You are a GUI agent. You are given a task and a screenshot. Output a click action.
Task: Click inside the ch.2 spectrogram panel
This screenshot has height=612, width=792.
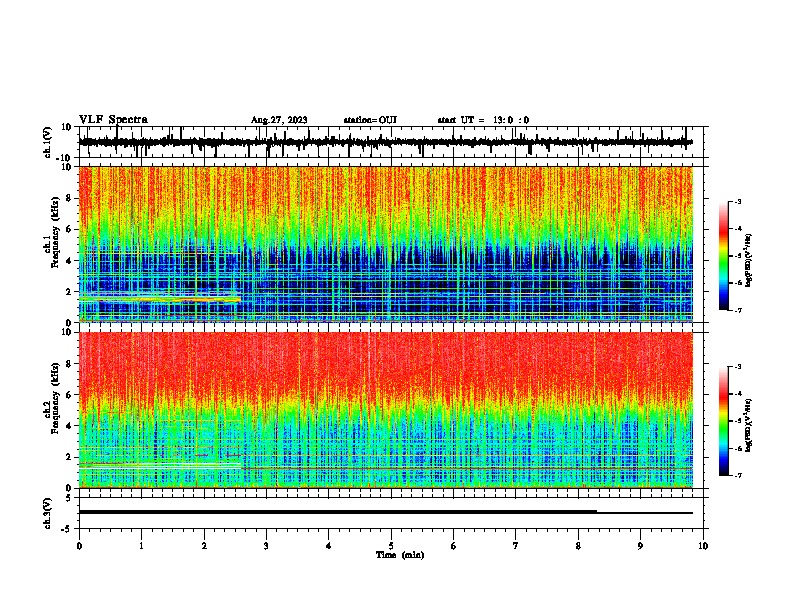click(x=385, y=410)
